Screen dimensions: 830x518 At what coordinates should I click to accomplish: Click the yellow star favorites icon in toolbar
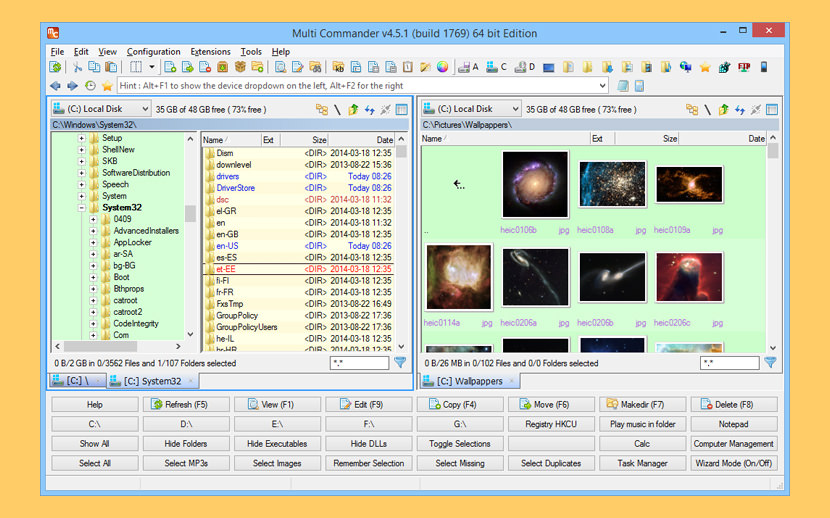(x=705, y=67)
